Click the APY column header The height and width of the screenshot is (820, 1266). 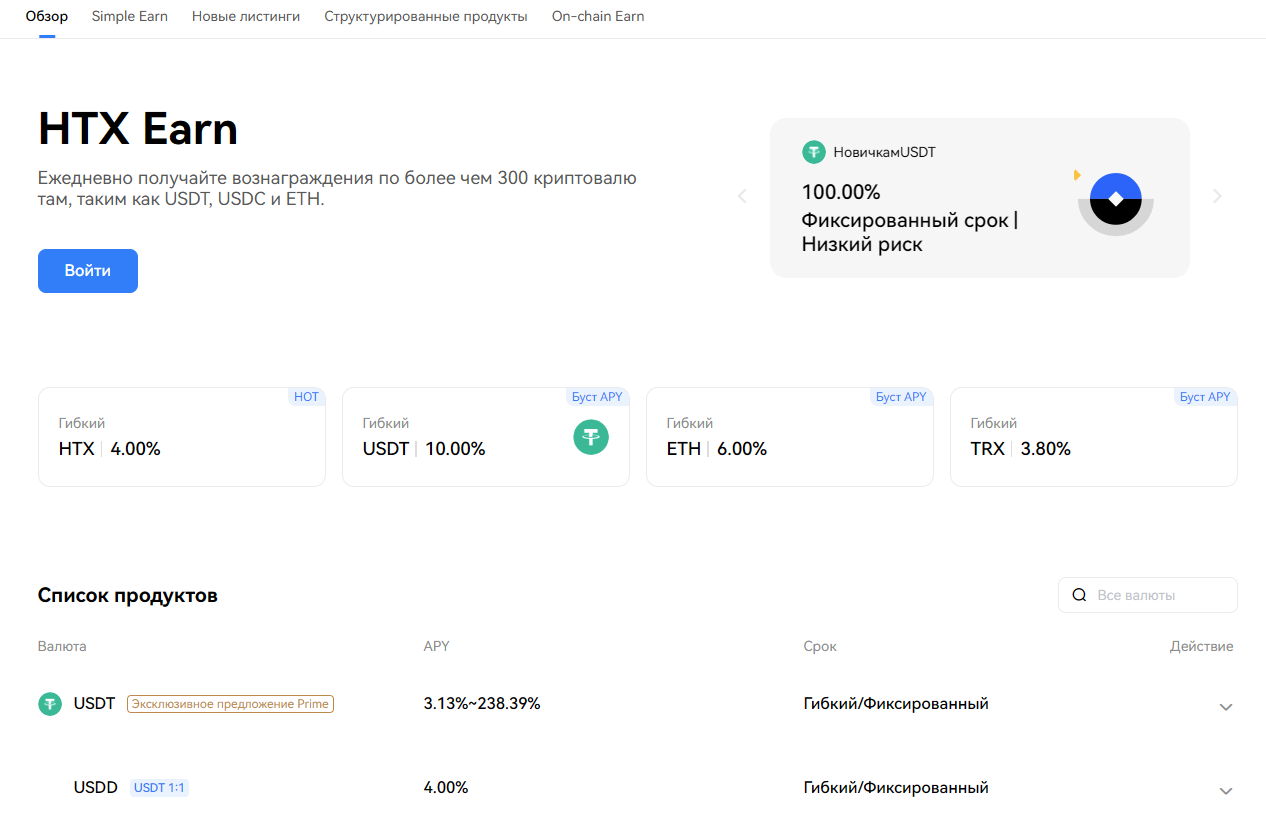tap(437, 646)
